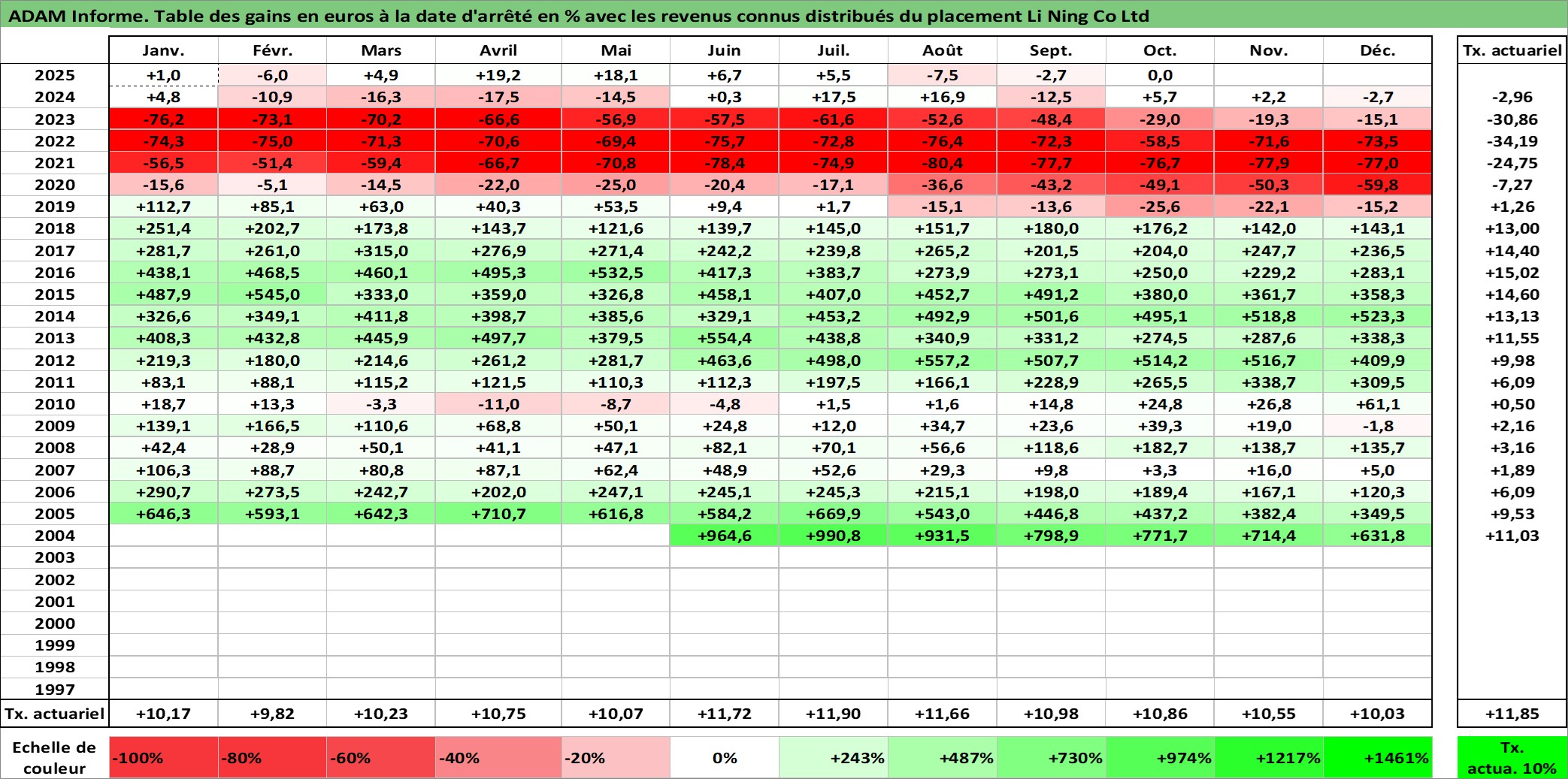The image size is (1568, 779).
Task: Click the cell with +545,0
Action: pos(272,294)
